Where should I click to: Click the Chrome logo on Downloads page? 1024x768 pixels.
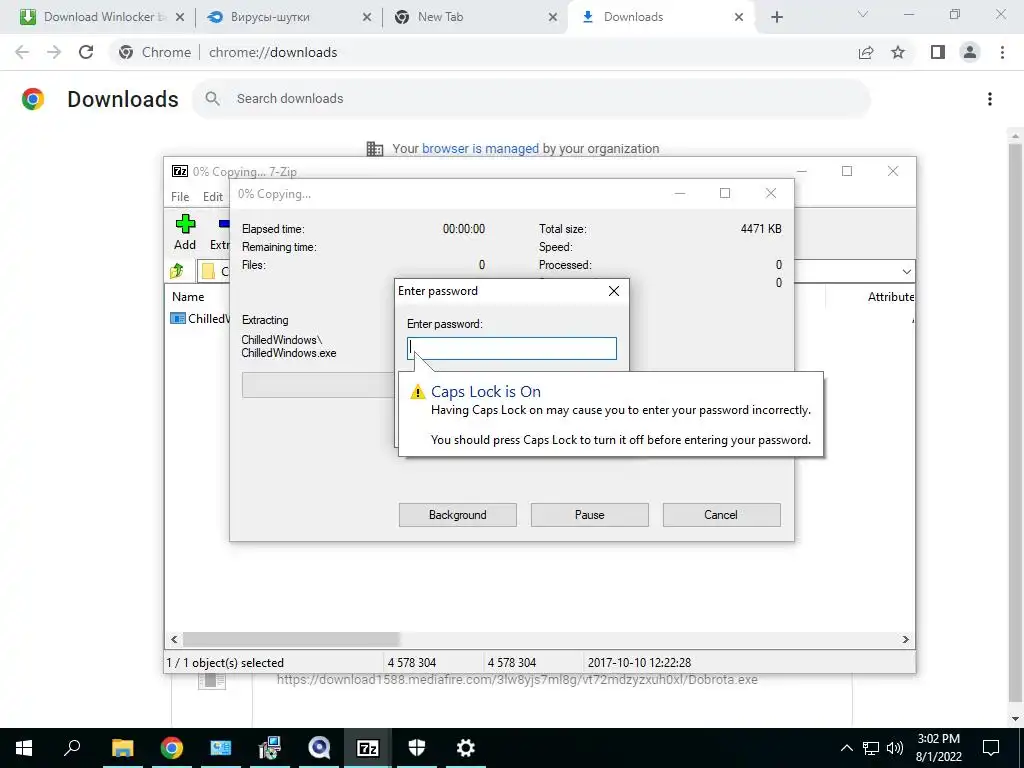[x=33, y=99]
